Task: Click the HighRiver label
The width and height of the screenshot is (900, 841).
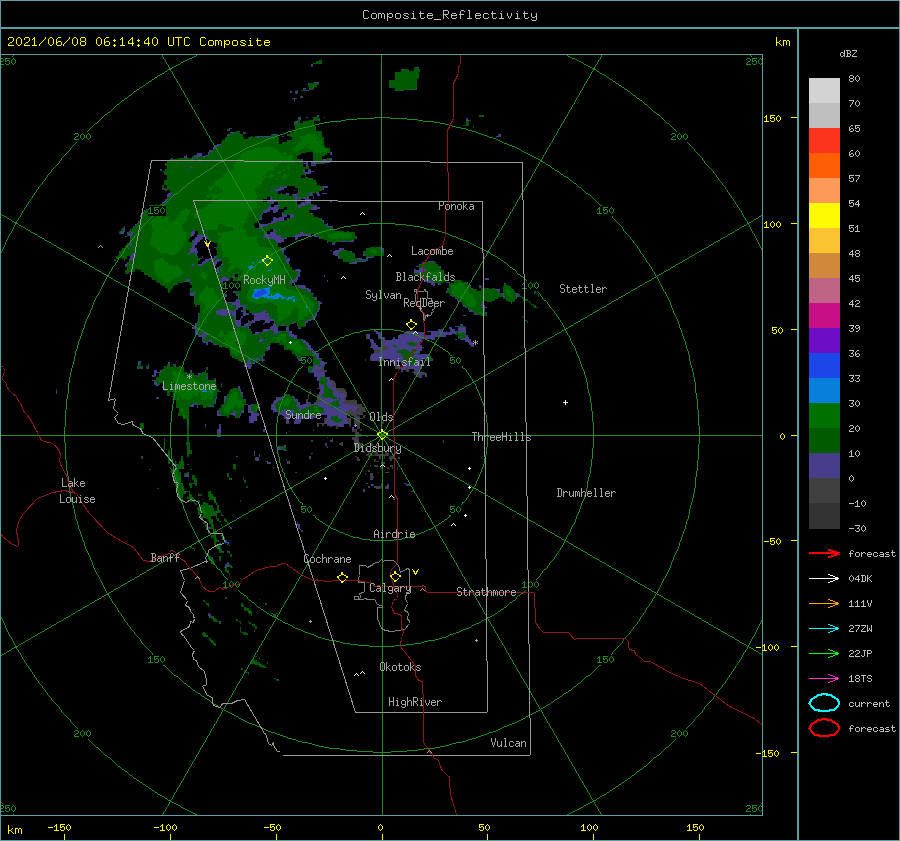Action: [x=415, y=702]
